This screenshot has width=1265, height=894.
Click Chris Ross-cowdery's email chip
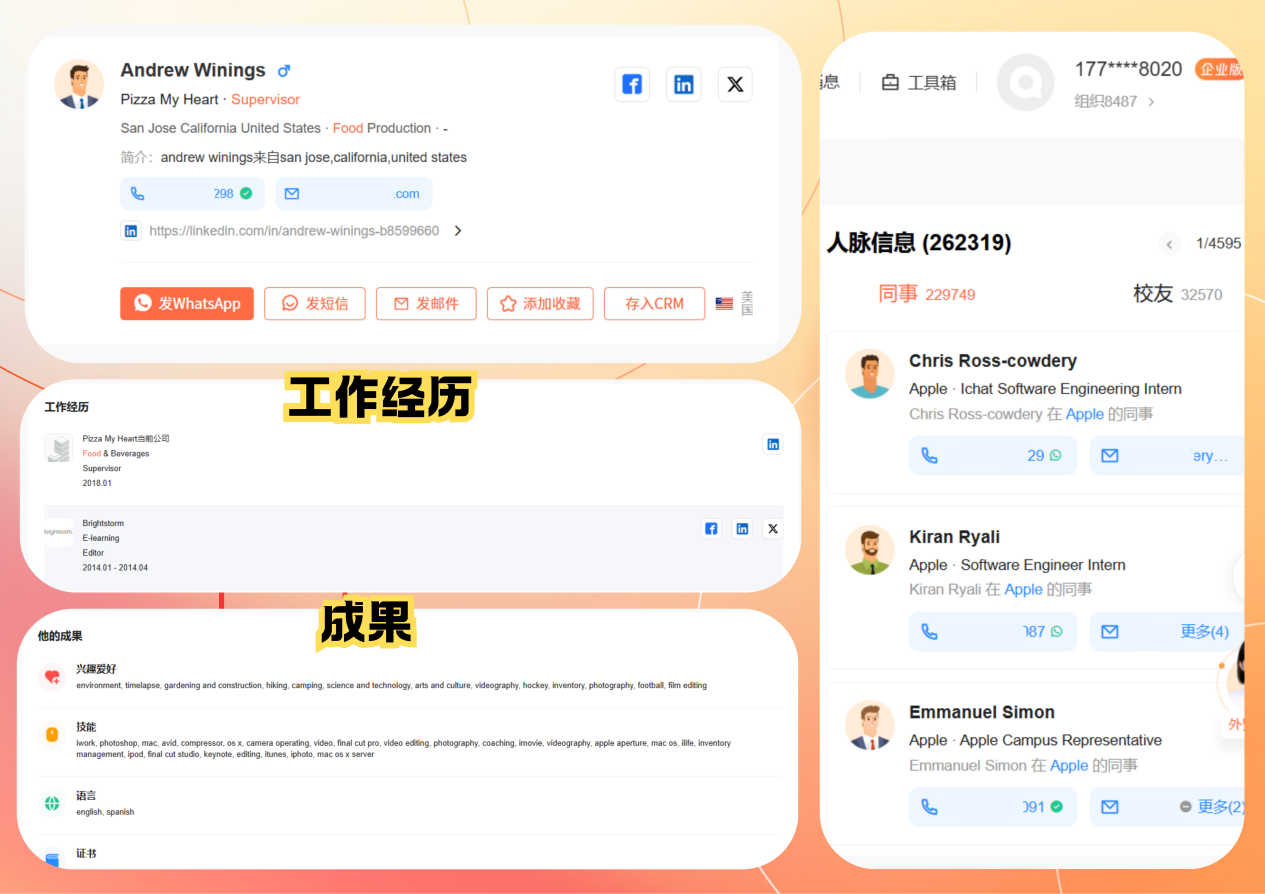1167,455
